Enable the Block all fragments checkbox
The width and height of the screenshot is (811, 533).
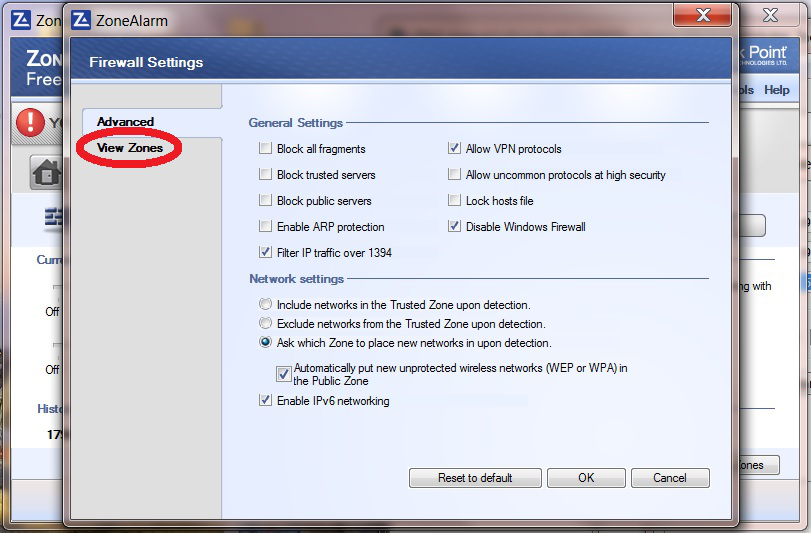(x=266, y=149)
